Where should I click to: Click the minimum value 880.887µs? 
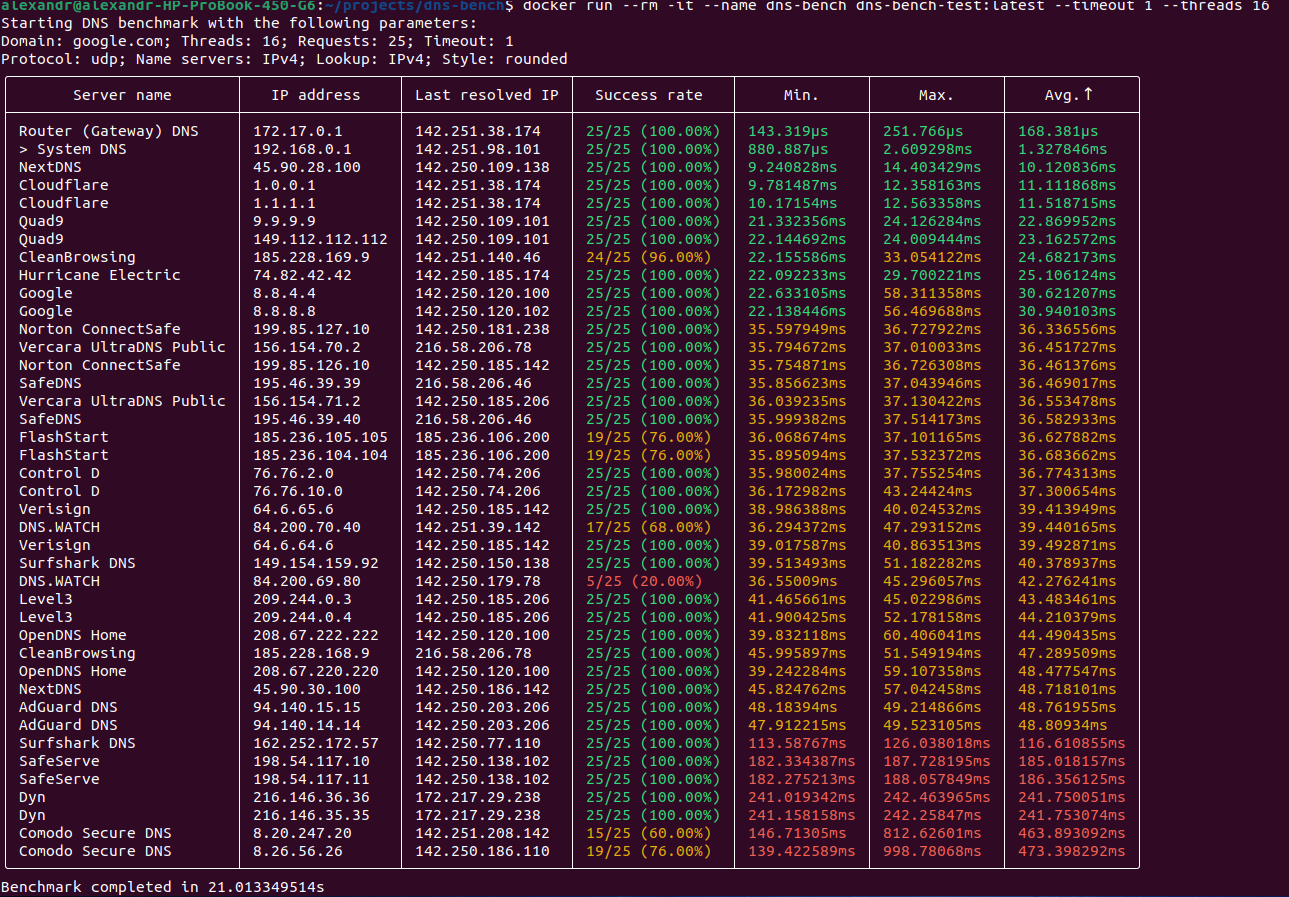[x=788, y=149]
